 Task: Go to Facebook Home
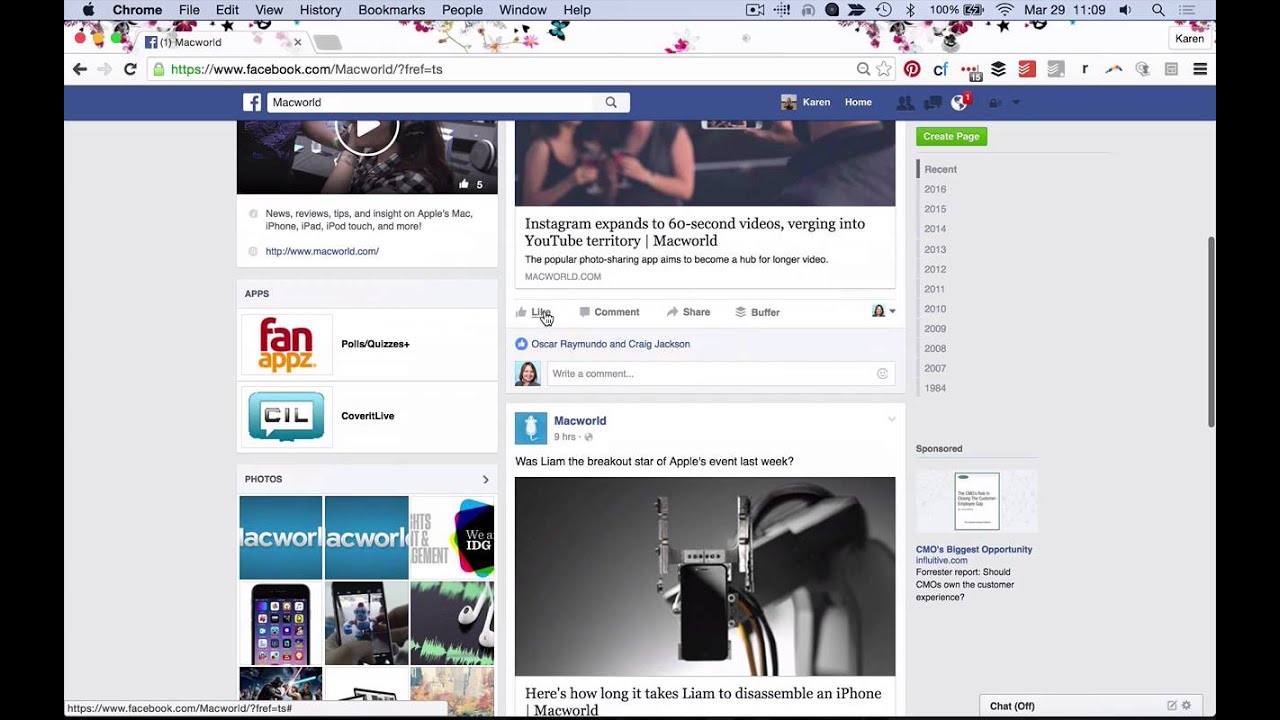coord(858,102)
